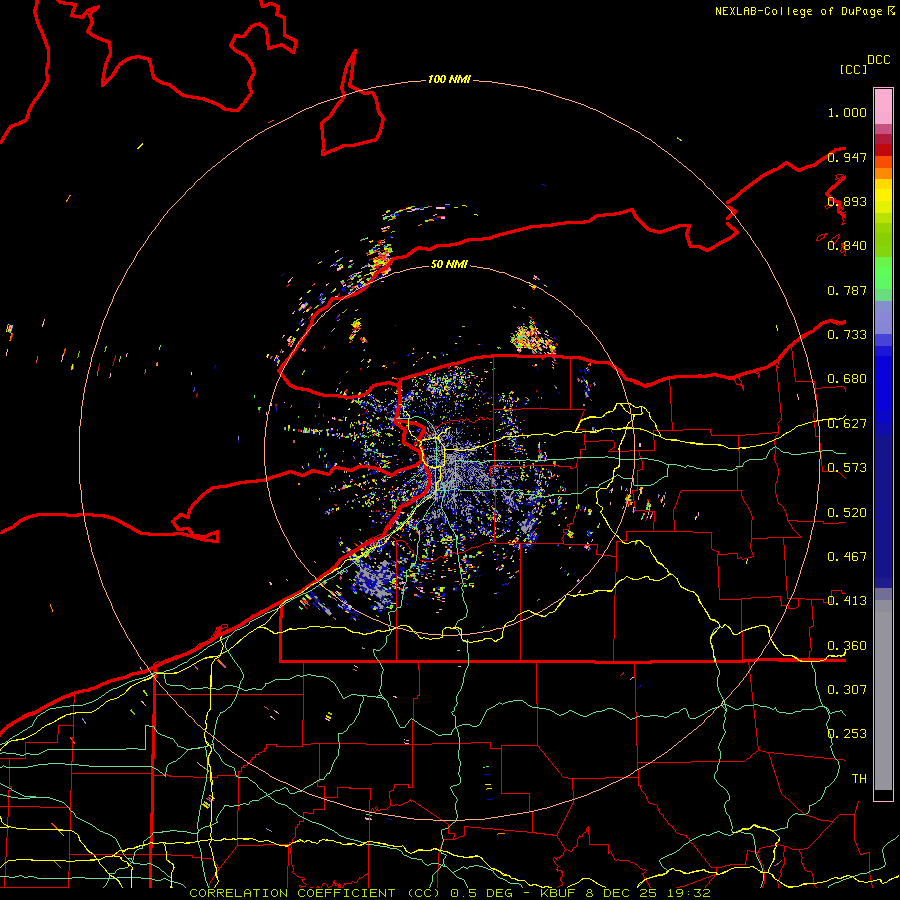Select the 0.253 legend value

(x=847, y=734)
